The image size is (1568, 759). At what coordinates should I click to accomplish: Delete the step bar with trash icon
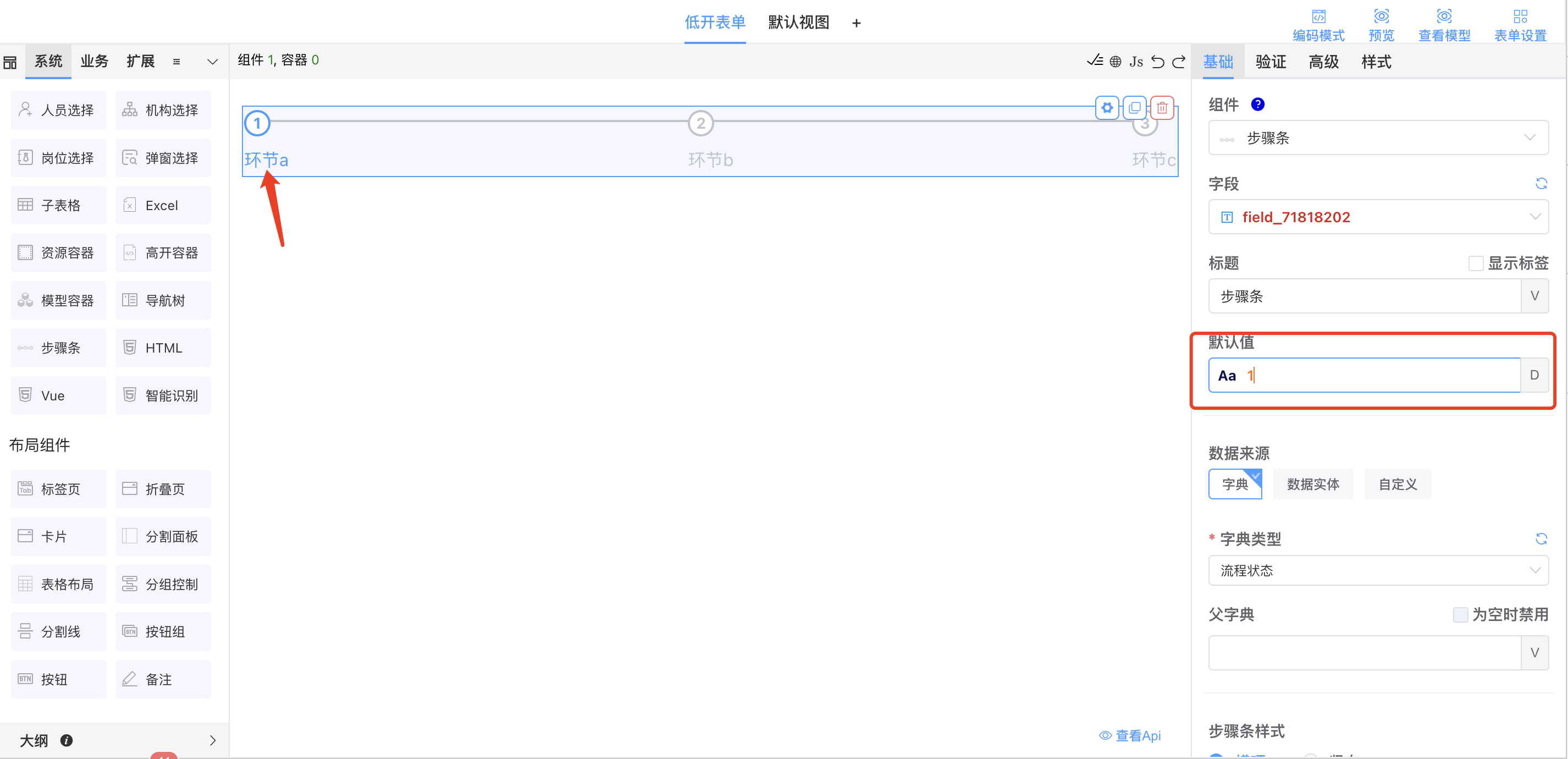1162,108
